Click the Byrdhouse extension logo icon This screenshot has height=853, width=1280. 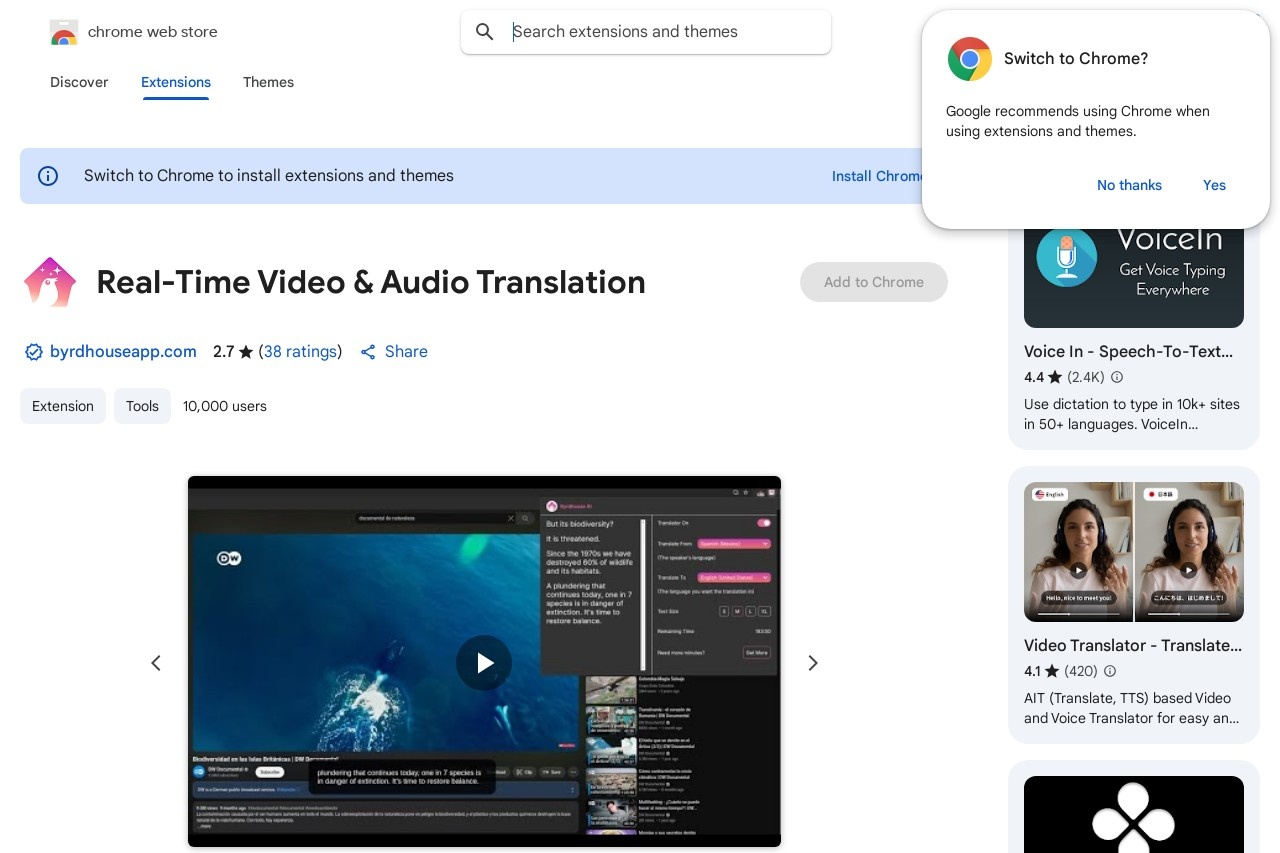coord(50,282)
